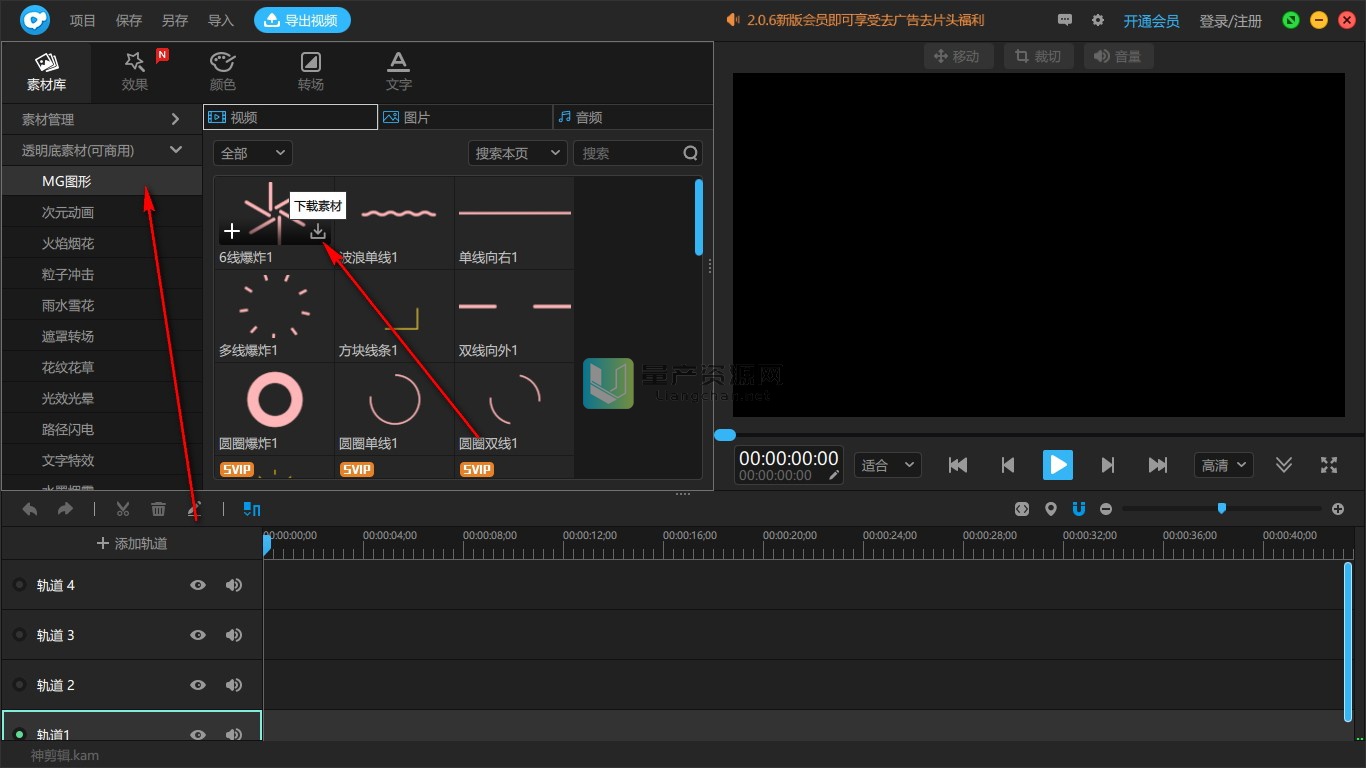Switch to the 颜色 color tab

pos(223,72)
